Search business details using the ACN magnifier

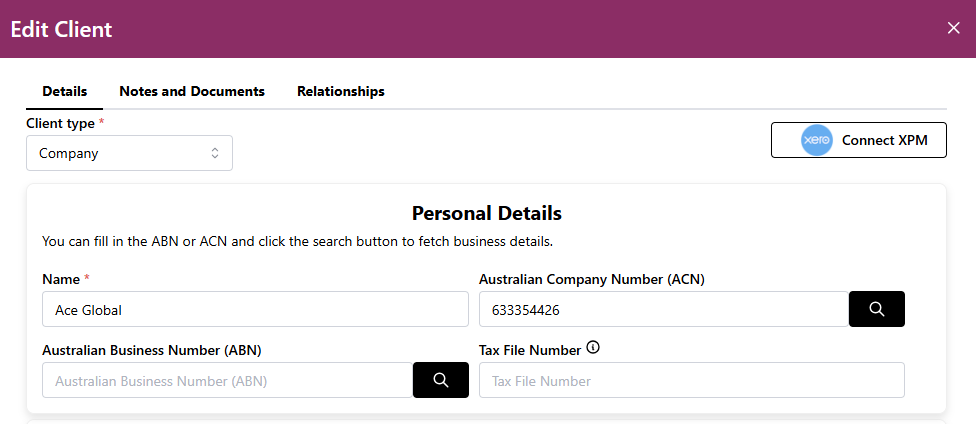coord(876,309)
